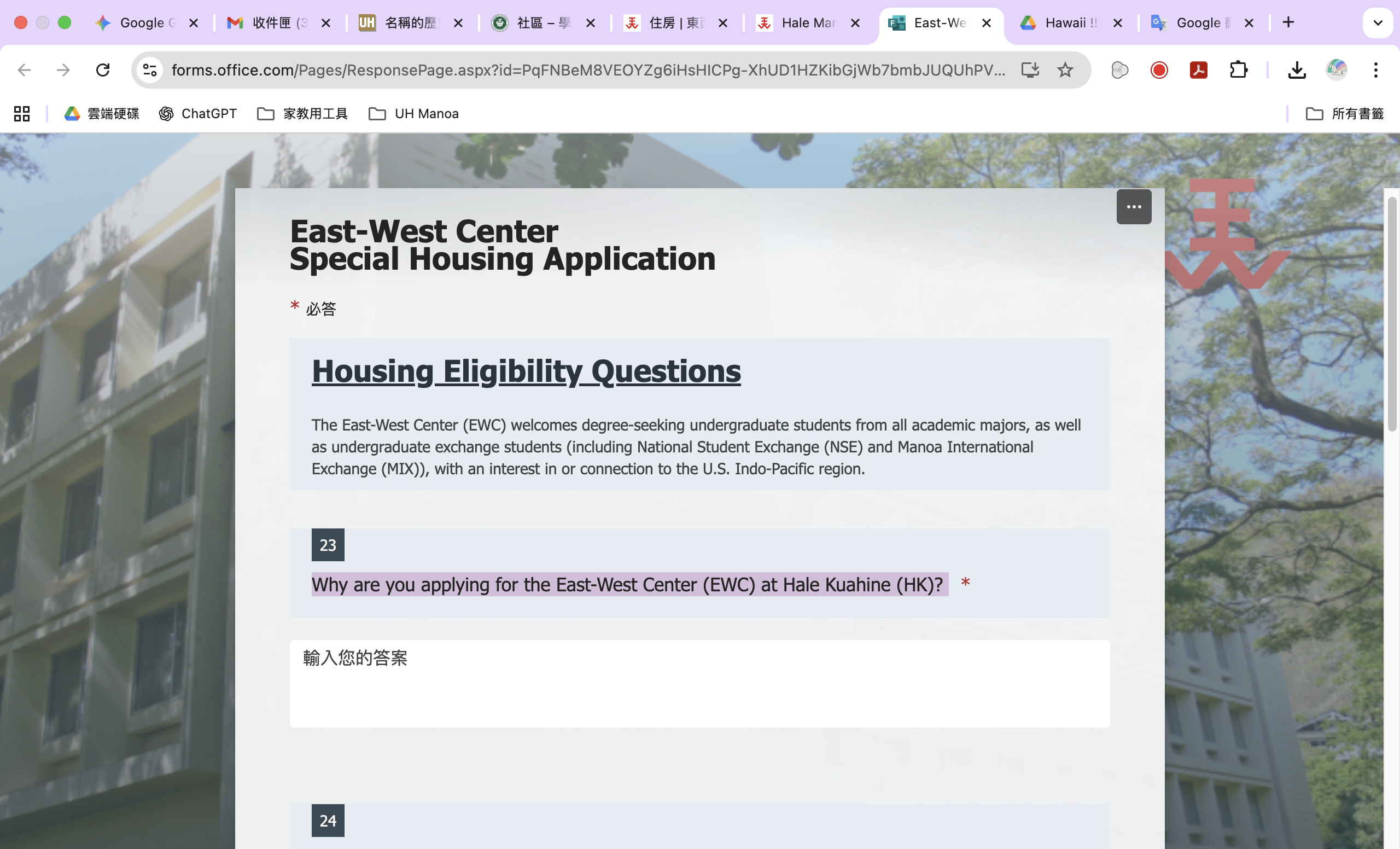Click the question number 24 badge
This screenshot has height=849, width=1400.
click(x=328, y=821)
